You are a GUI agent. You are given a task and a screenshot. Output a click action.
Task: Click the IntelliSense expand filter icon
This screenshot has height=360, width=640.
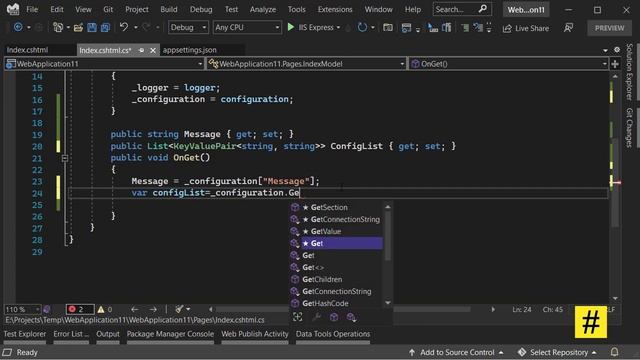click(298, 317)
